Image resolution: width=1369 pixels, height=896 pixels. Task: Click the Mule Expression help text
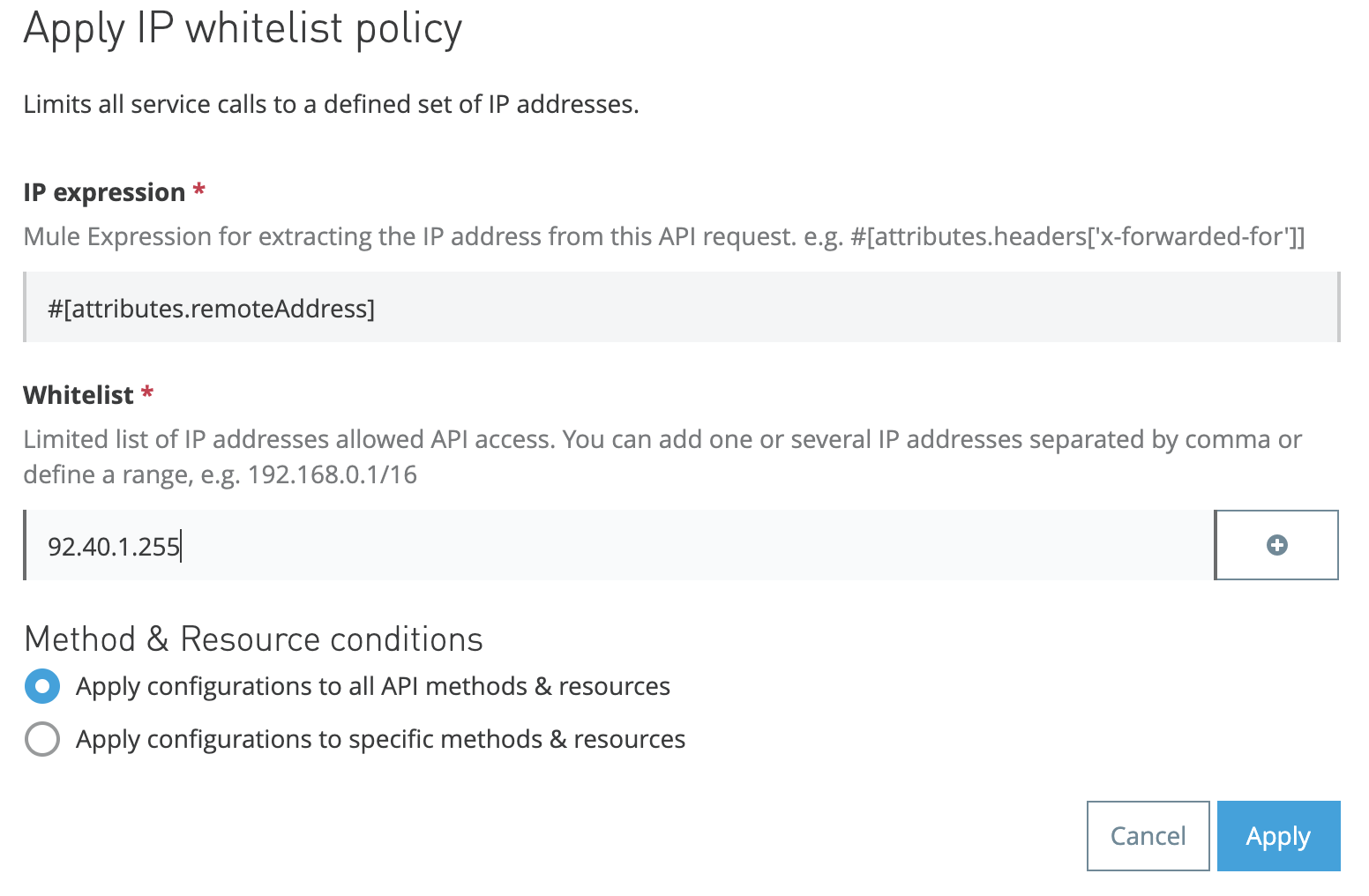tap(663, 236)
